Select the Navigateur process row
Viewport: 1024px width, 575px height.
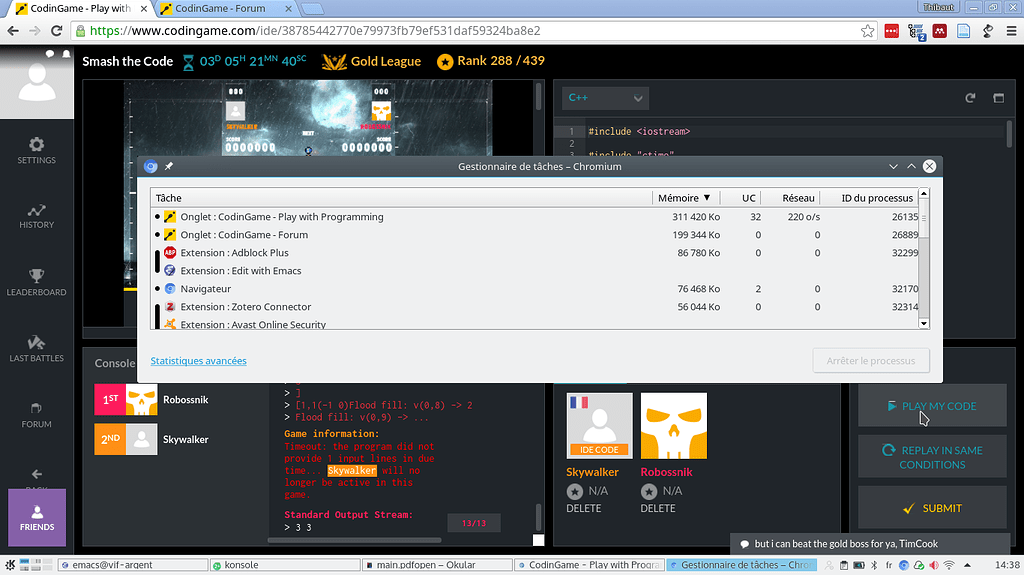[400, 289]
